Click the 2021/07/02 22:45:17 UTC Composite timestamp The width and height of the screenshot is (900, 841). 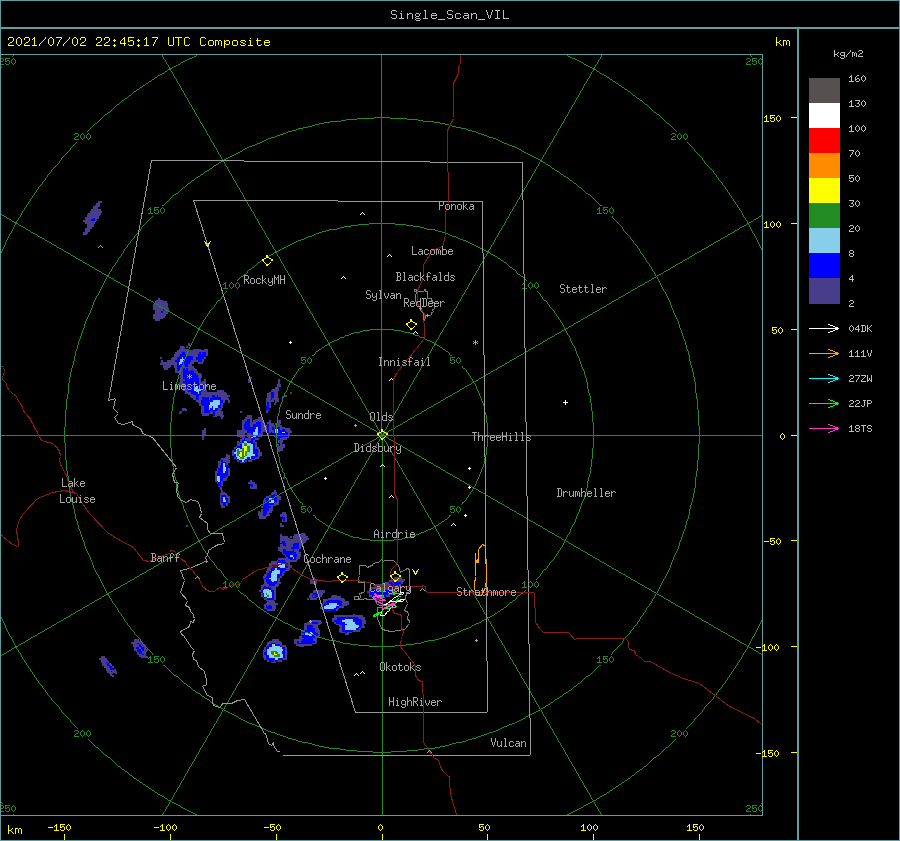pos(138,42)
